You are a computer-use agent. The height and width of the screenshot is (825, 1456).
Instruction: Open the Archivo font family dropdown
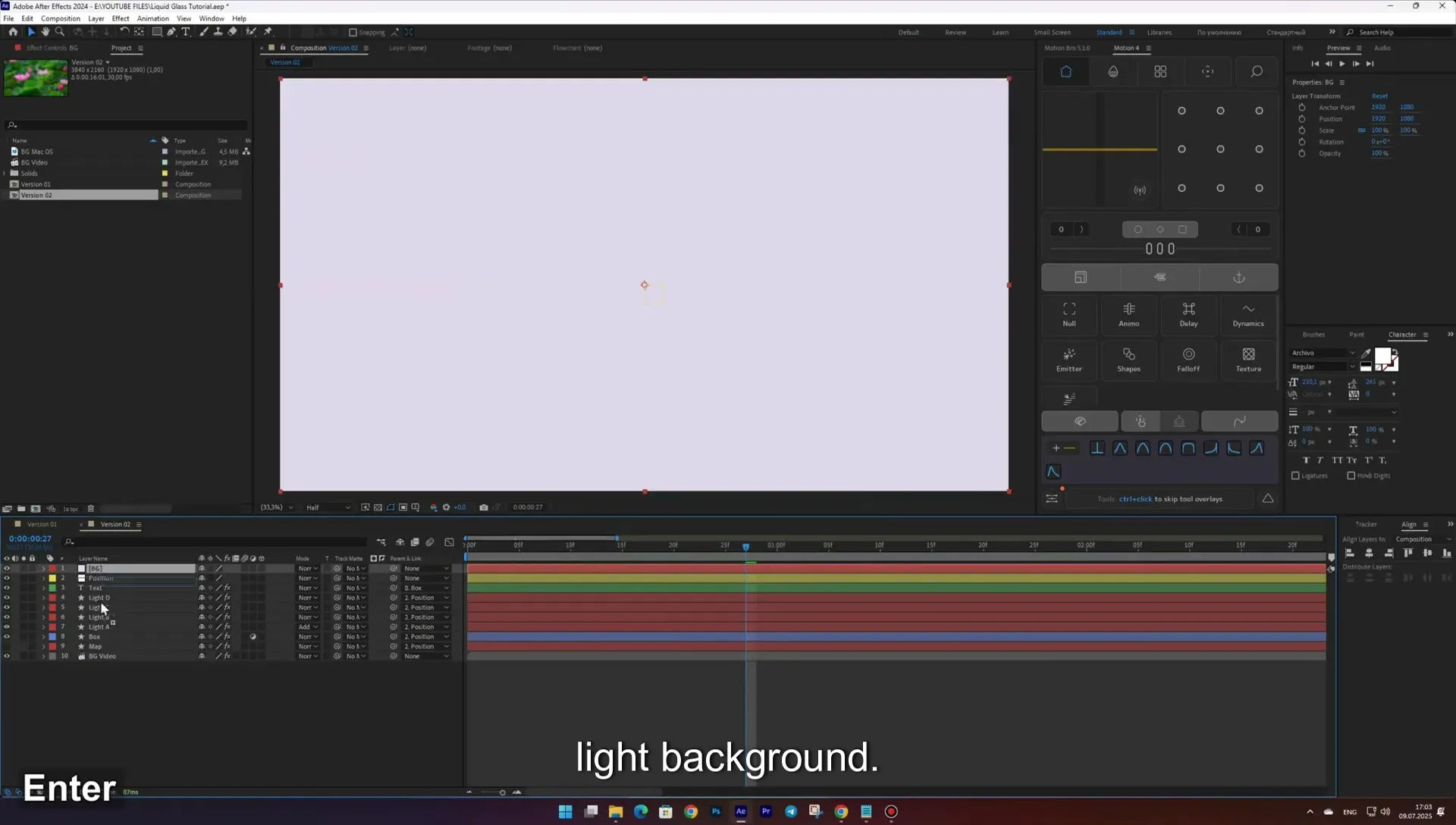(1323, 353)
